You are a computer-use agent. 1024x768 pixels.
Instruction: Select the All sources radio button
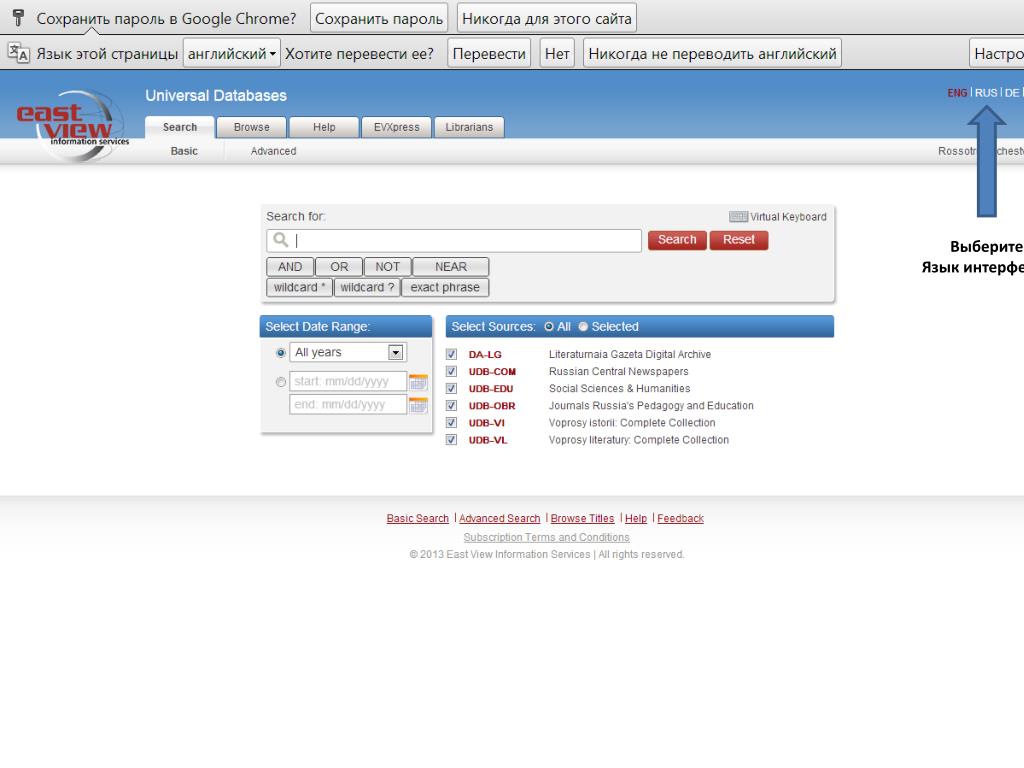click(549, 327)
